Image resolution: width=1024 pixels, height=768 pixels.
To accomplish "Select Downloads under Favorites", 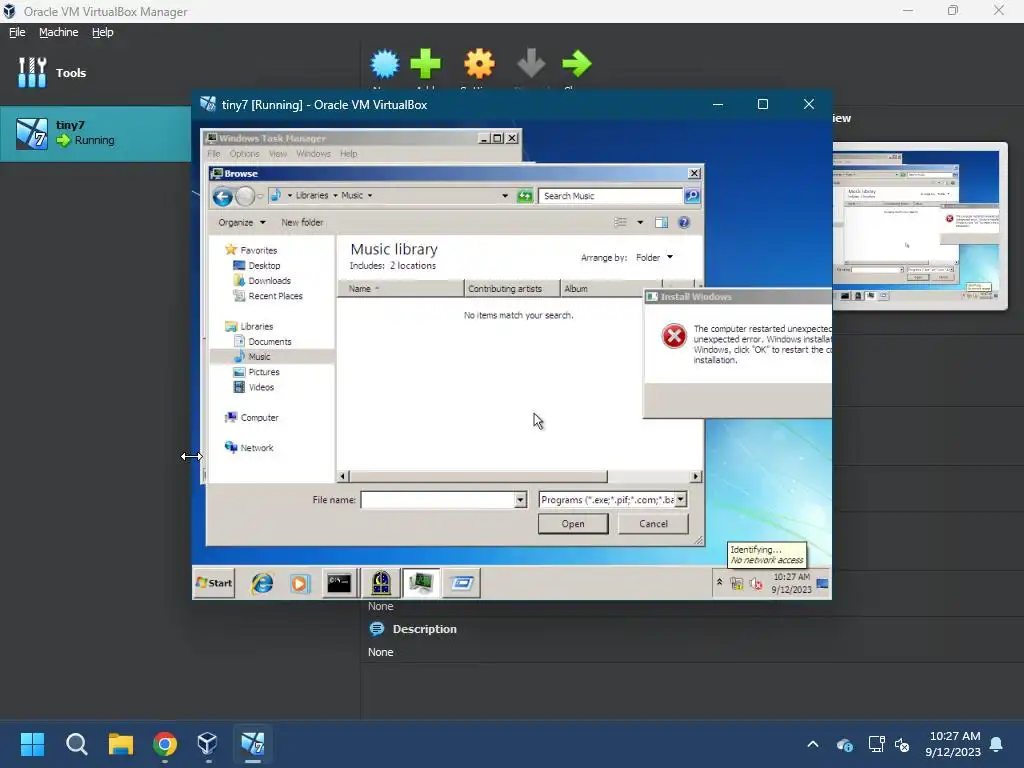I will pyautogui.click(x=262, y=281).
